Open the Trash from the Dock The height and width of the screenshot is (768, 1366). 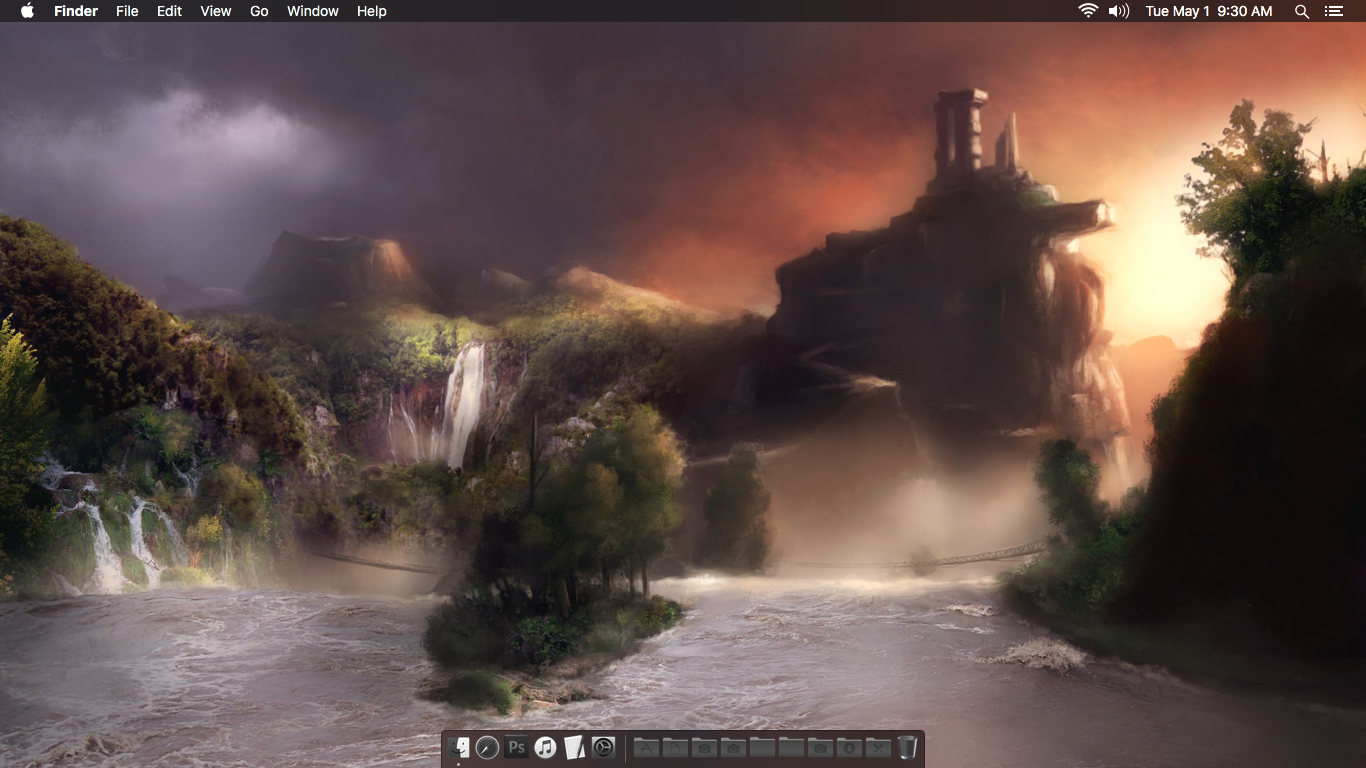click(x=908, y=747)
